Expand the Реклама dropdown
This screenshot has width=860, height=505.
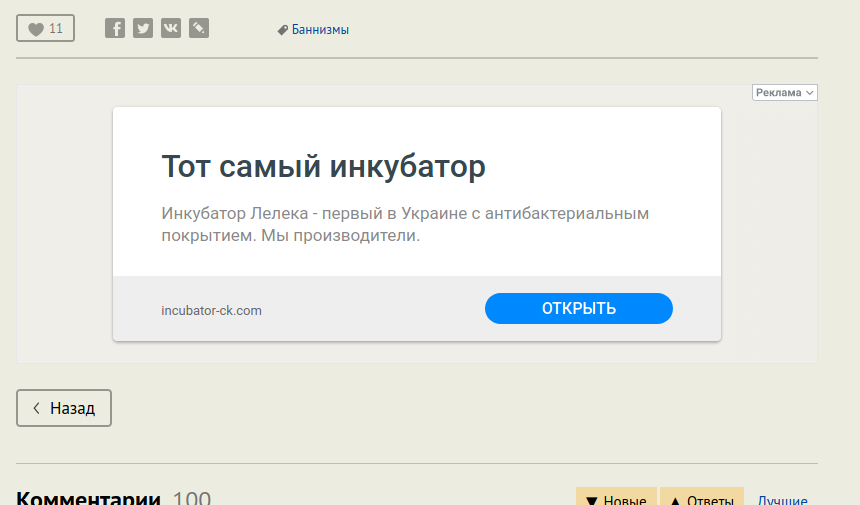pyautogui.click(x=785, y=93)
